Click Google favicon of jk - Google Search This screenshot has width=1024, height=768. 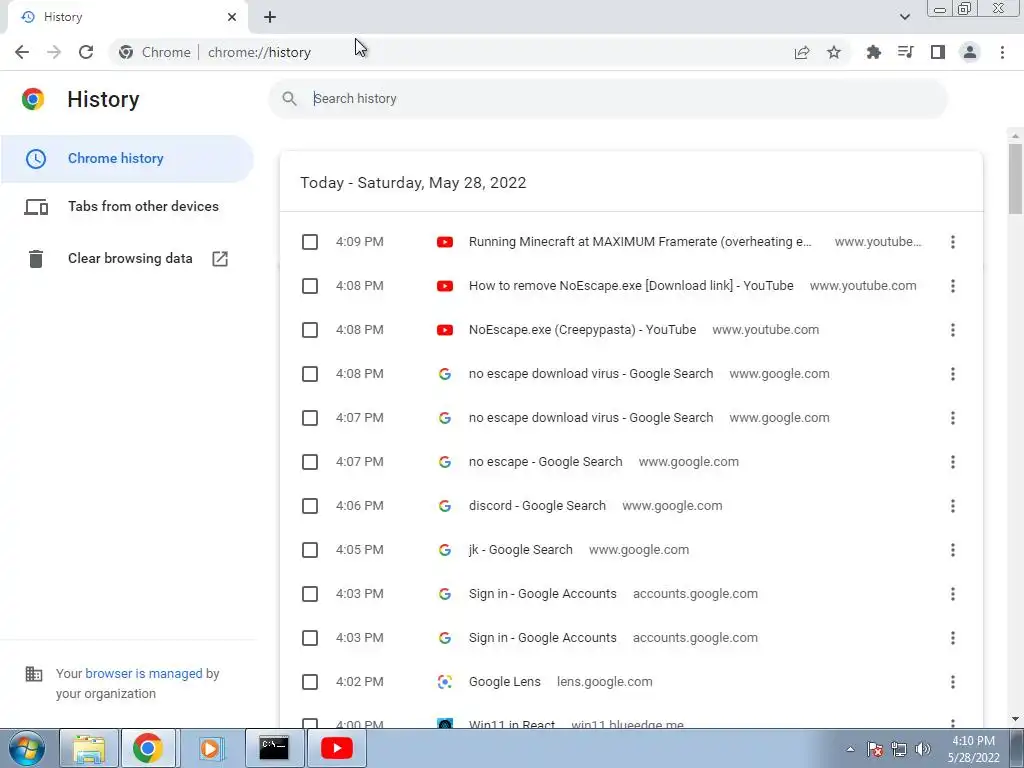(445, 550)
